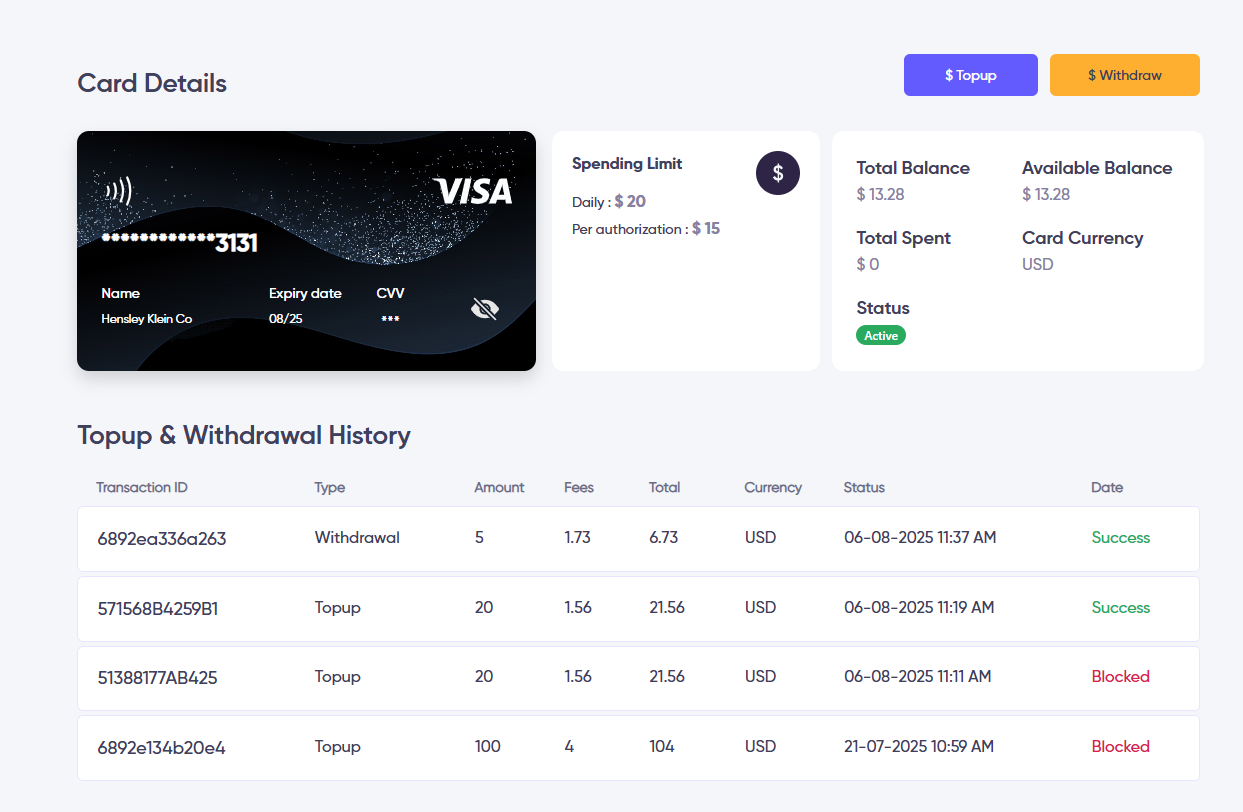Click the Amount column header
This screenshot has height=812, width=1243.
[499, 488]
